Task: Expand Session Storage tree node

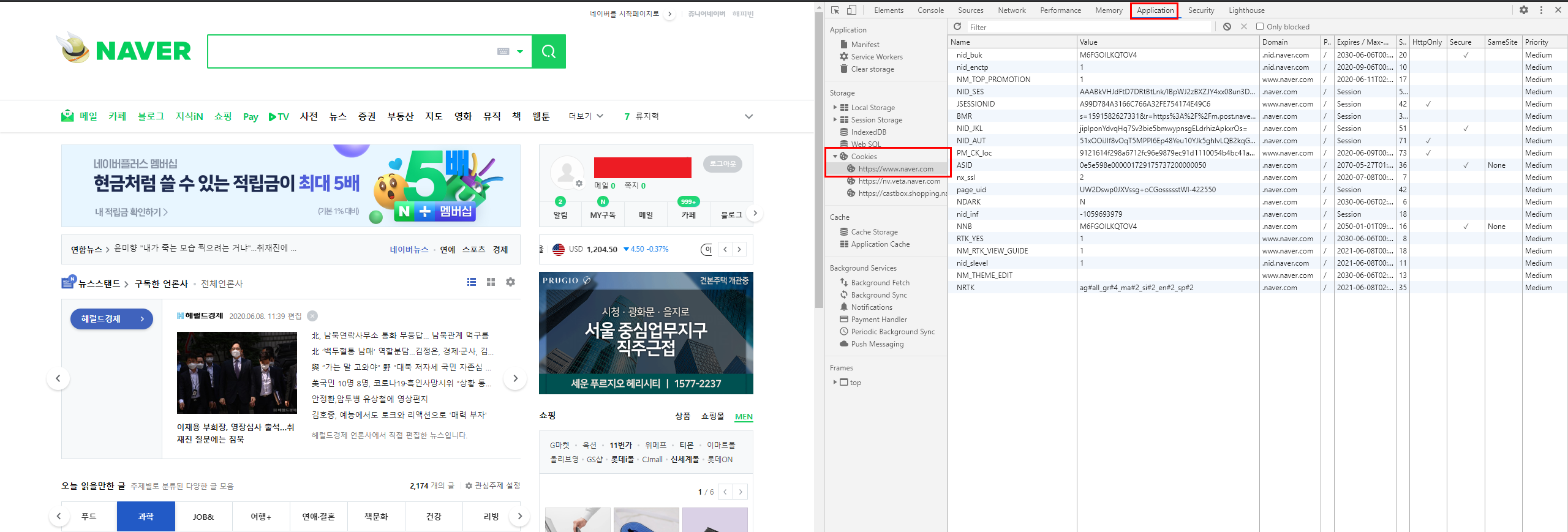Action: [x=835, y=119]
